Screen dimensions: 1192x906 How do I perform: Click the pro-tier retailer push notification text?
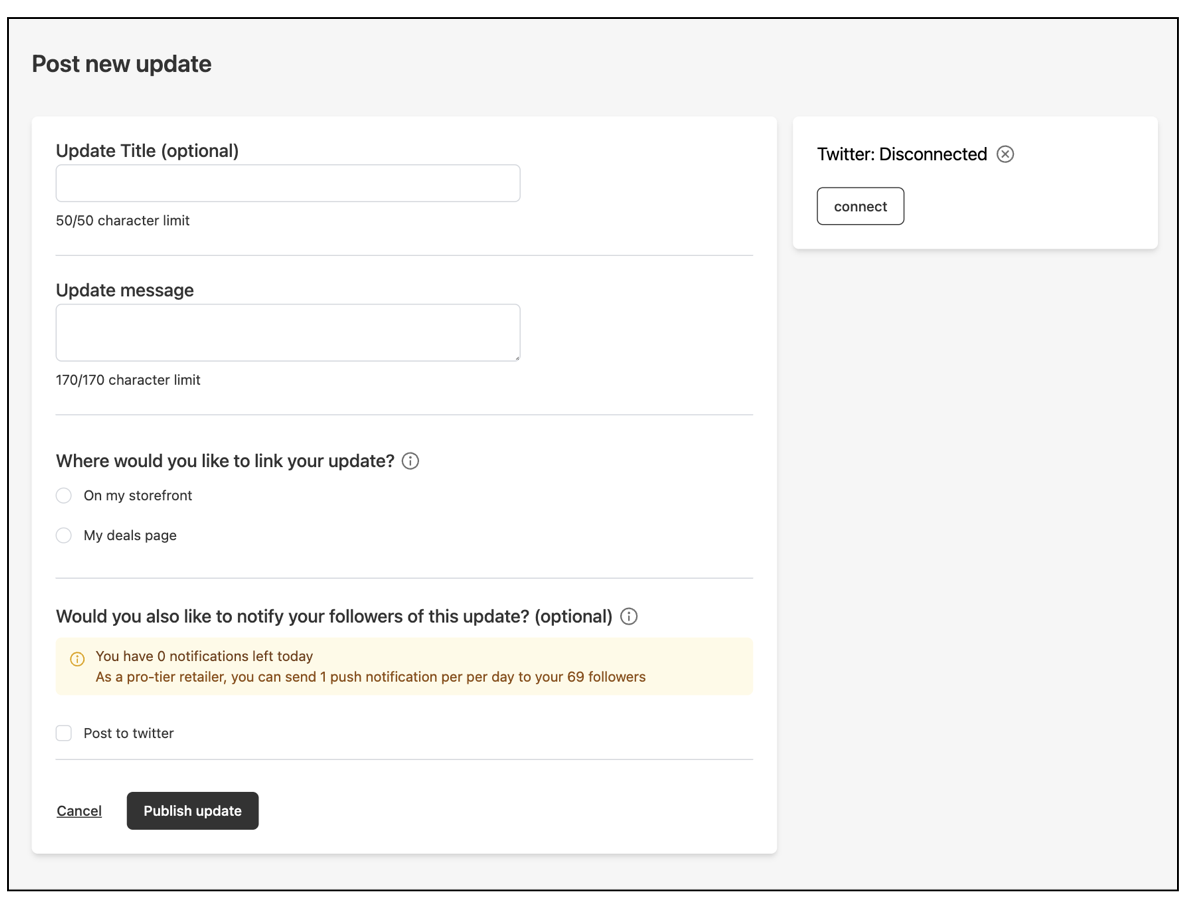click(x=370, y=677)
